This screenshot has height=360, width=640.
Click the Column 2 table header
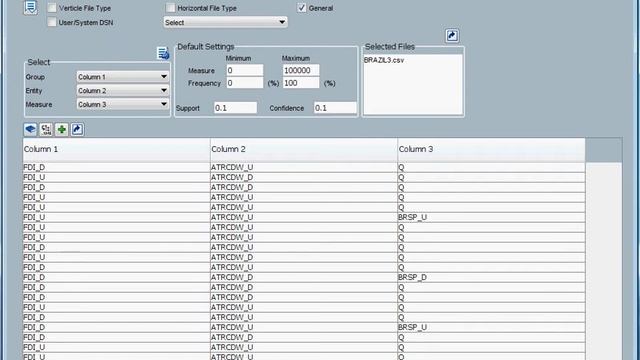pyautogui.click(x=304, y=149)
